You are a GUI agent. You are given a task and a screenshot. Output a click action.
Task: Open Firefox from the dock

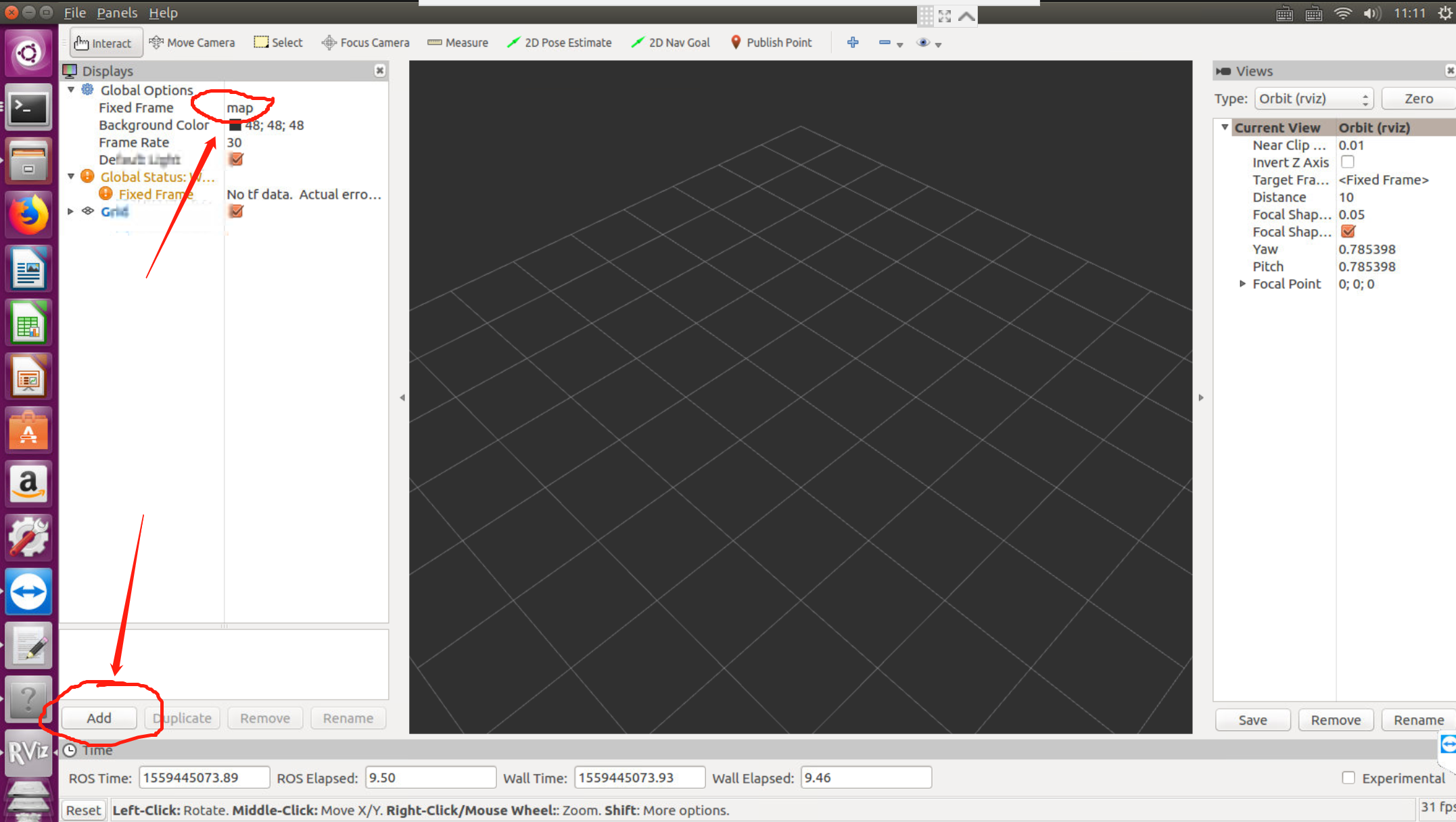(x=28, y=215)
